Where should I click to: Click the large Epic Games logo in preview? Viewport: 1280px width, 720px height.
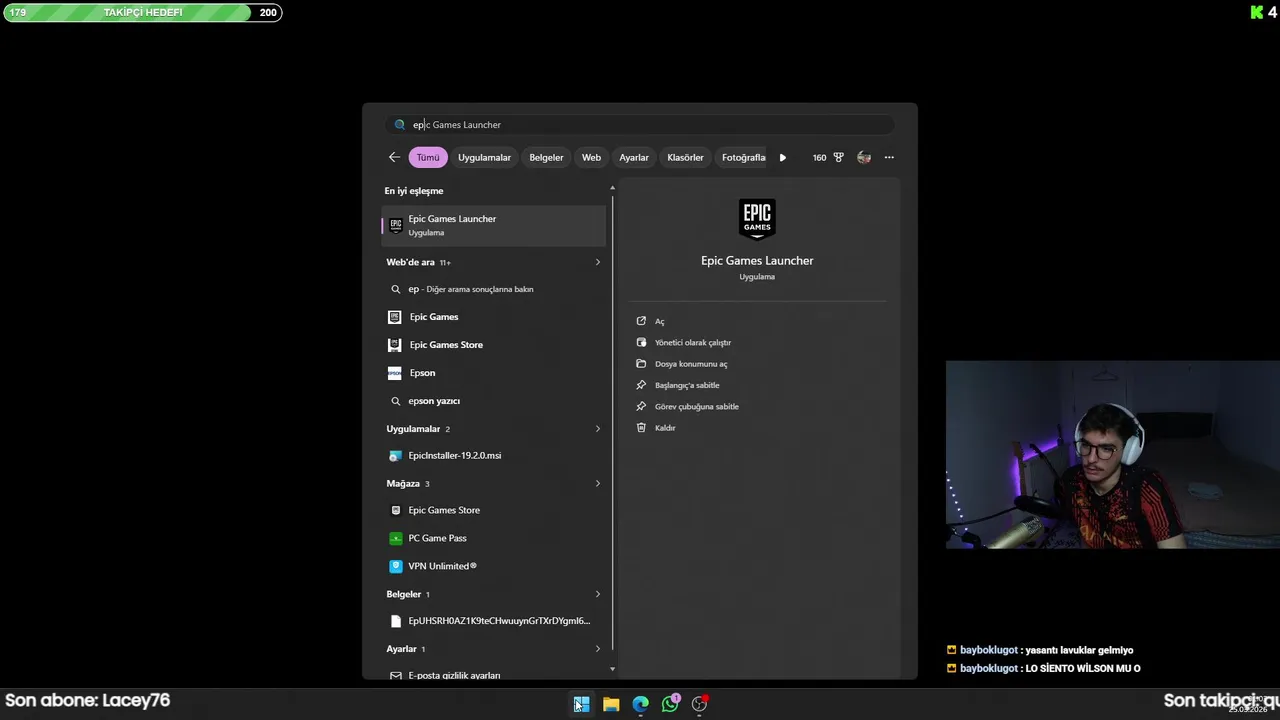point(757,220)
